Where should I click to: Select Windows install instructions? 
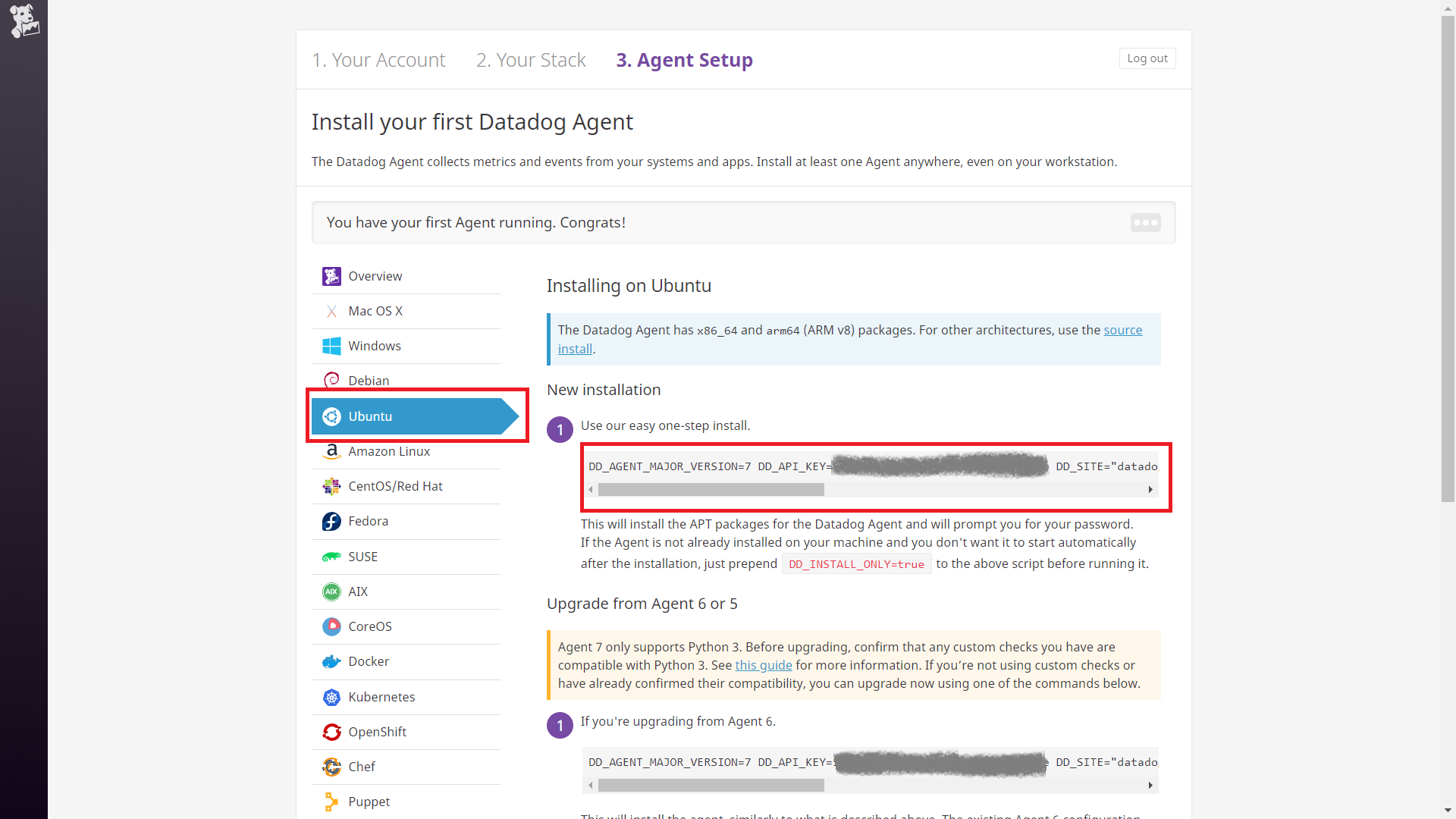pyautogui.click(x=406, y=347)
